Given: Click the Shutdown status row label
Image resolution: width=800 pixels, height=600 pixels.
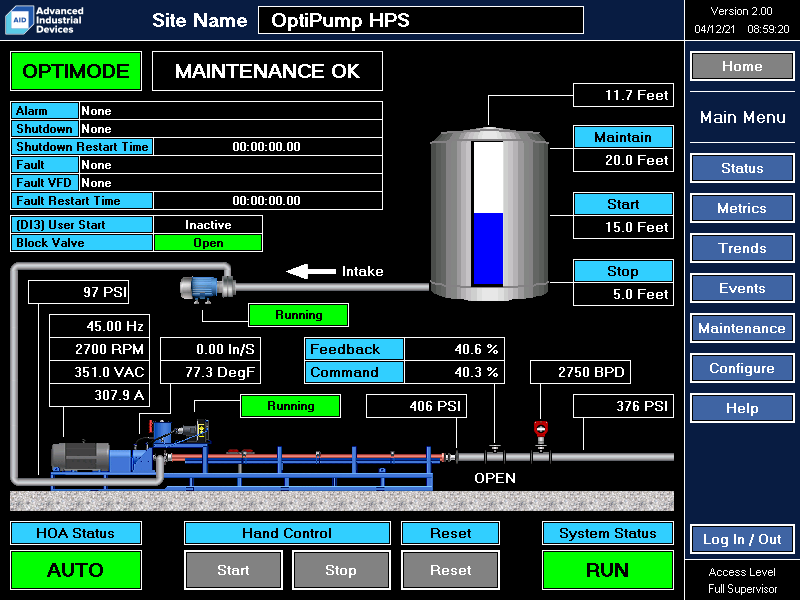Looking at the screenshot, I should coord(45,129).
